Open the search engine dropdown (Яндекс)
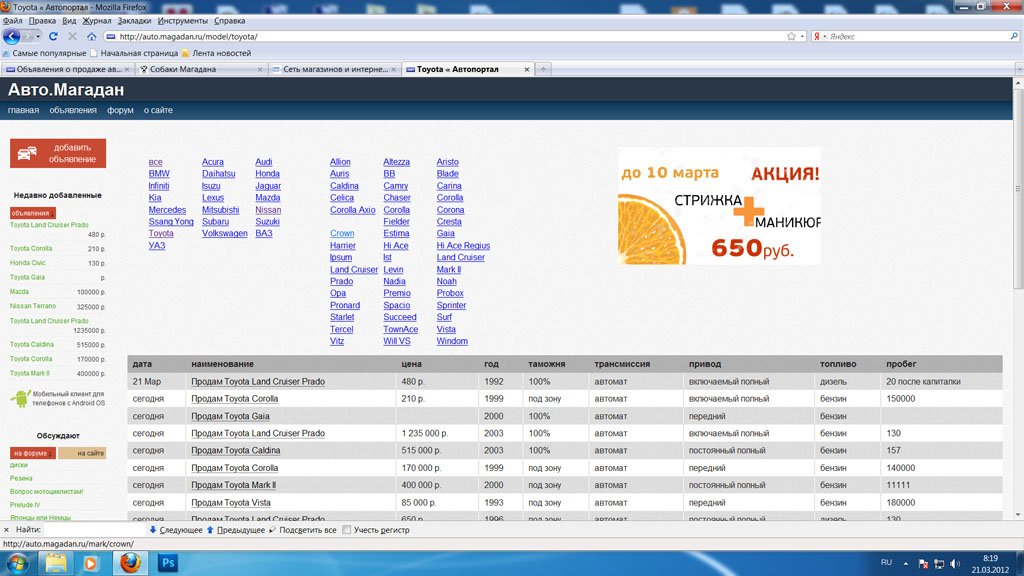 pos(822,36)
